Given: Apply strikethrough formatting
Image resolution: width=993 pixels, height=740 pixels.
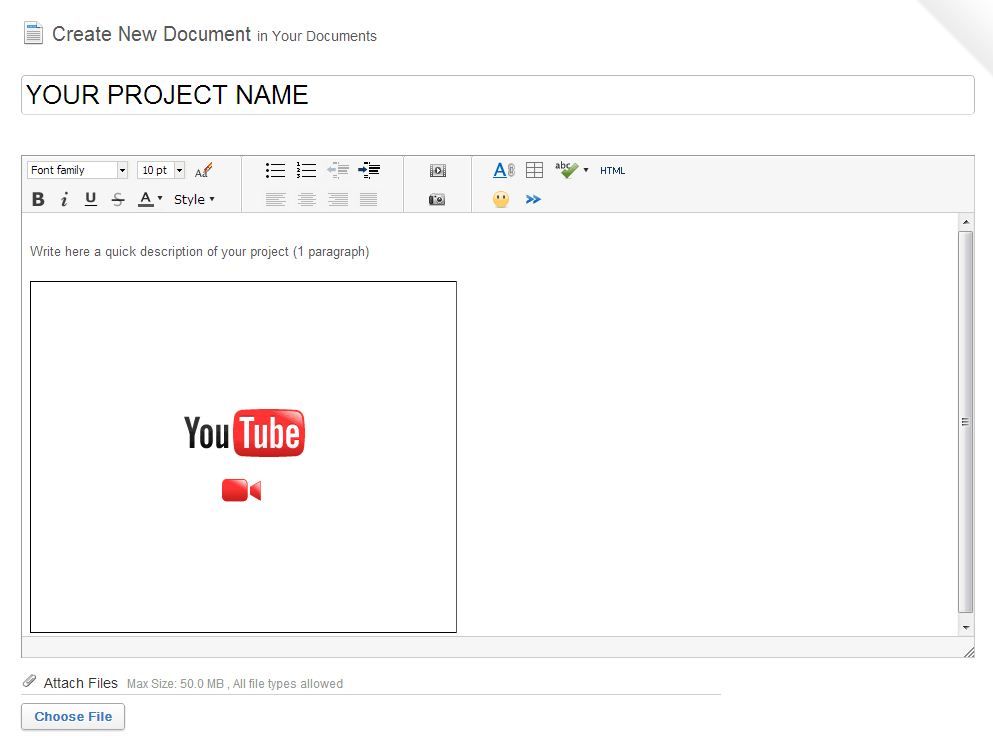Looking at the screenshot, I should 118,200.
